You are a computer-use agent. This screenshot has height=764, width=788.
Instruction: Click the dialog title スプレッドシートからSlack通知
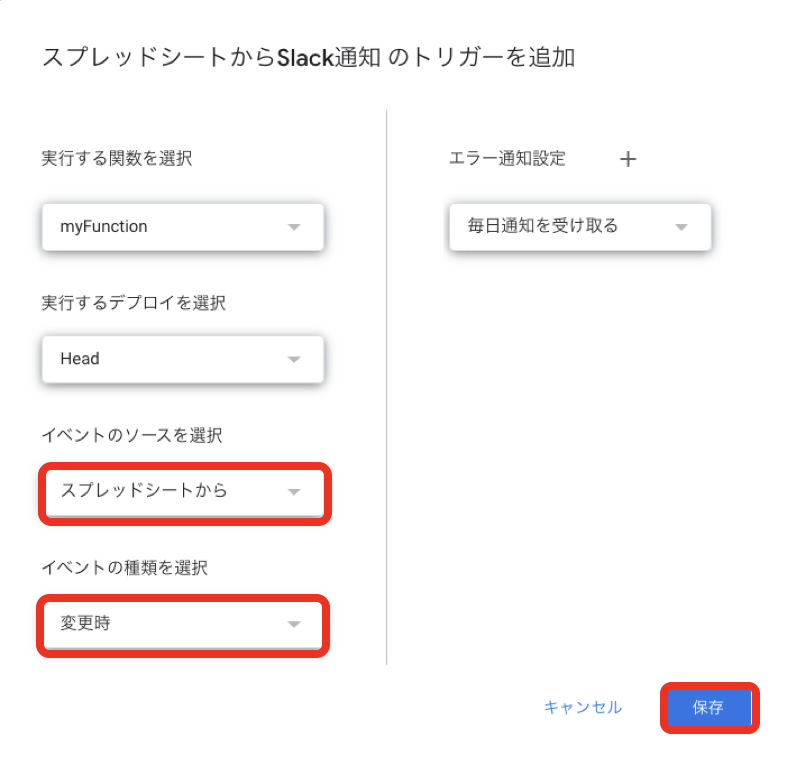[211, 57]
